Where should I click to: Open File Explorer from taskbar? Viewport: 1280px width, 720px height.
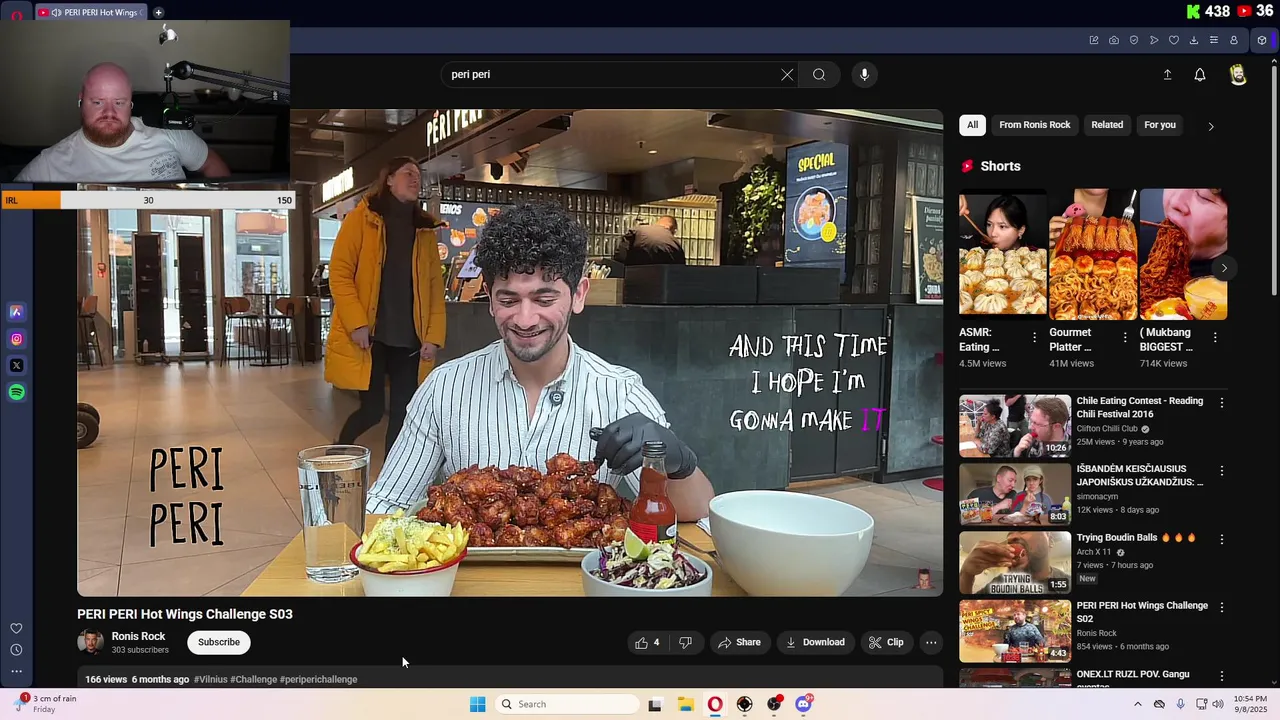(x=685, y=704)
